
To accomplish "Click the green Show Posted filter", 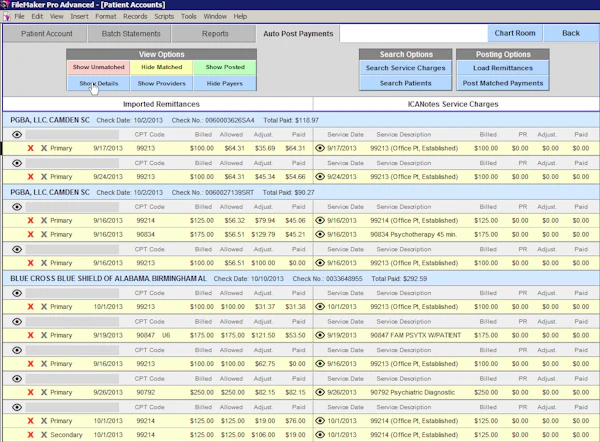I will [x=225, y=67].
